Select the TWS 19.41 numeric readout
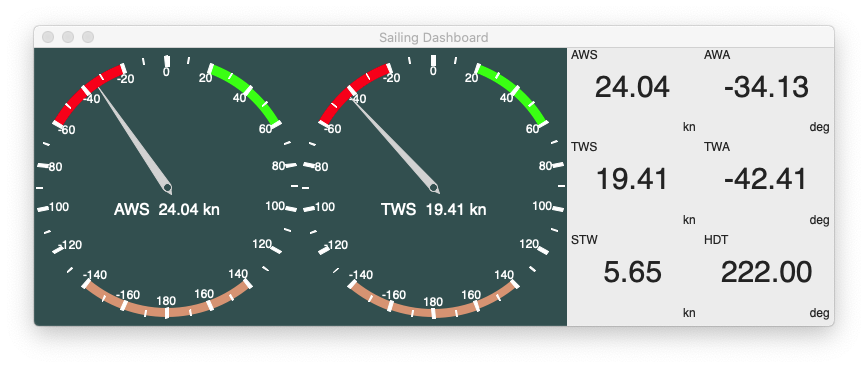The image size is (868, 368). 632,179
